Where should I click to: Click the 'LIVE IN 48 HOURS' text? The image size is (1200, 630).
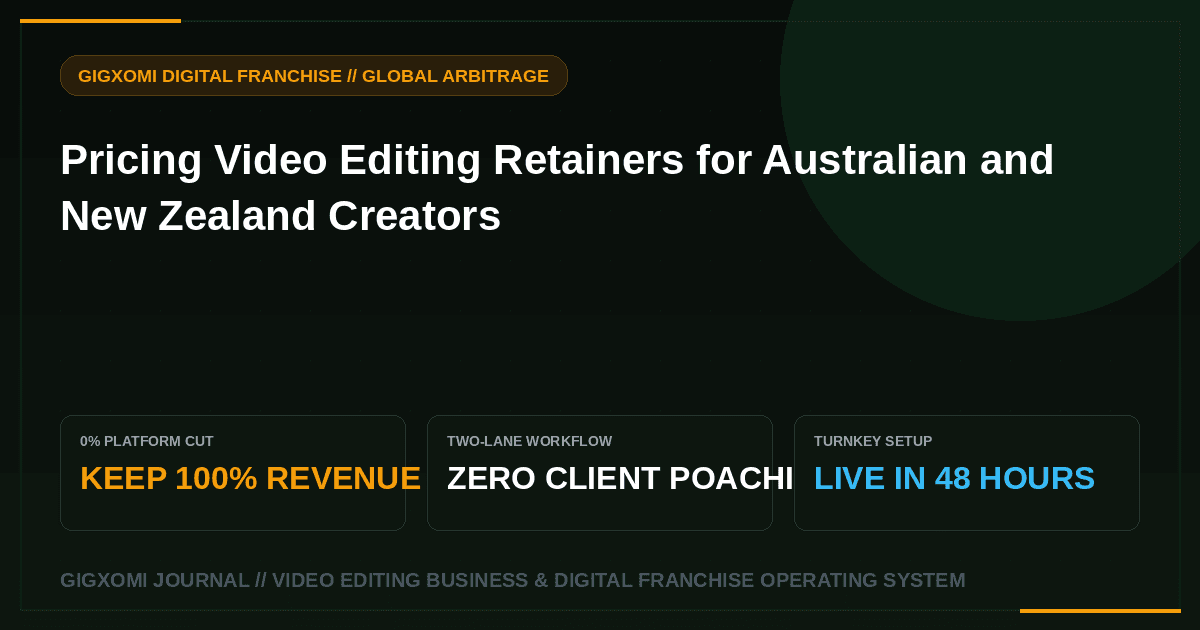tap(954, 479)
